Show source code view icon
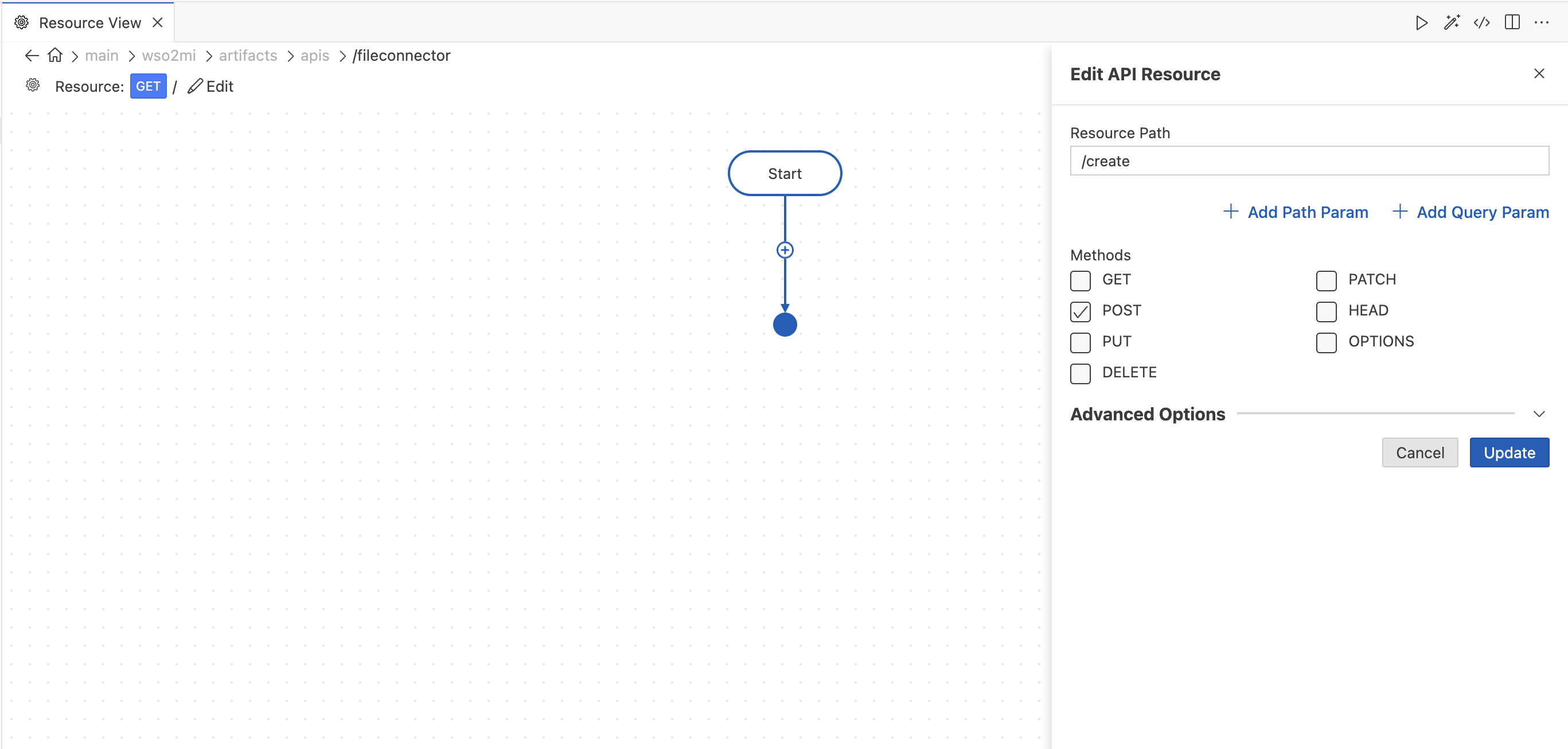Screen dimensions: 1568x749 tap(1481, 23)
